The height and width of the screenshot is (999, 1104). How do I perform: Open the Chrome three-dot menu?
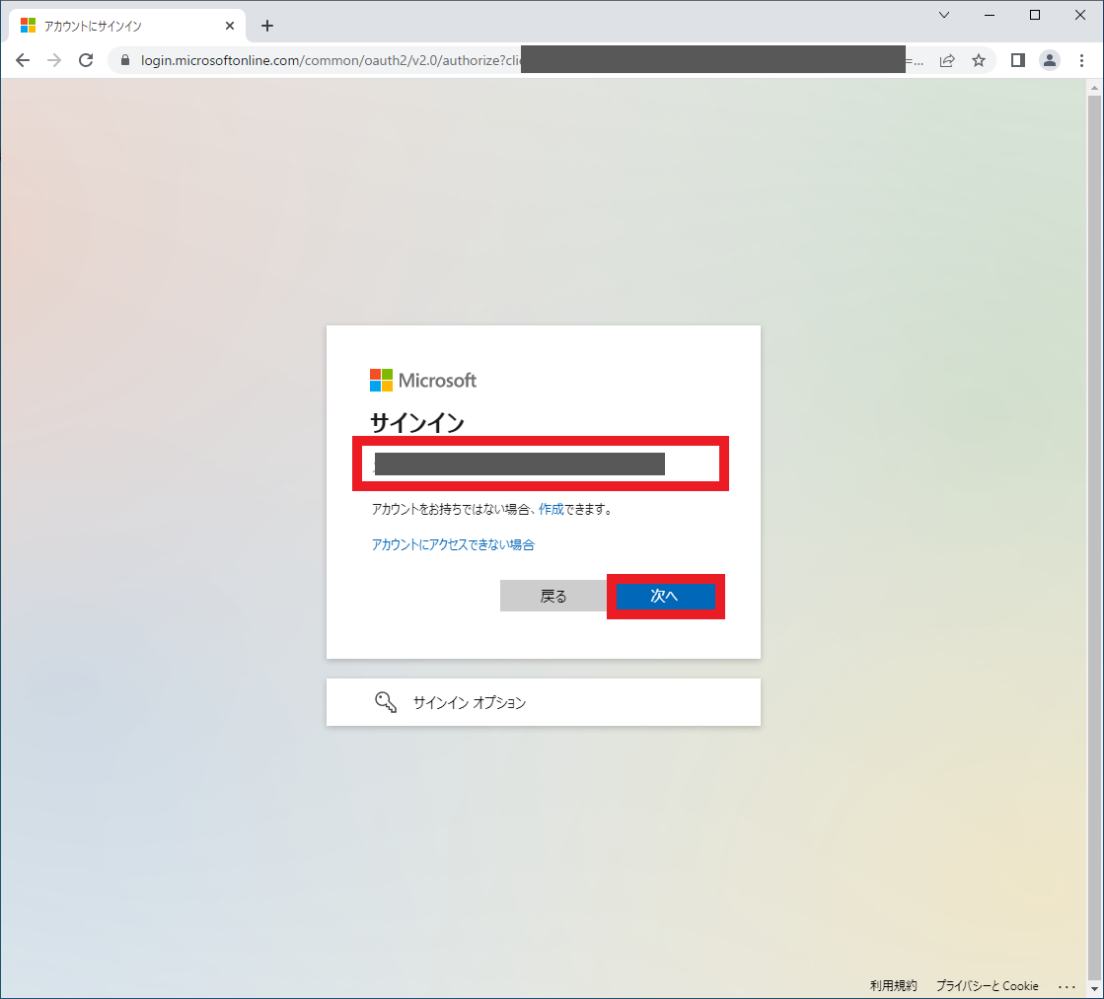click(1081, 61)
